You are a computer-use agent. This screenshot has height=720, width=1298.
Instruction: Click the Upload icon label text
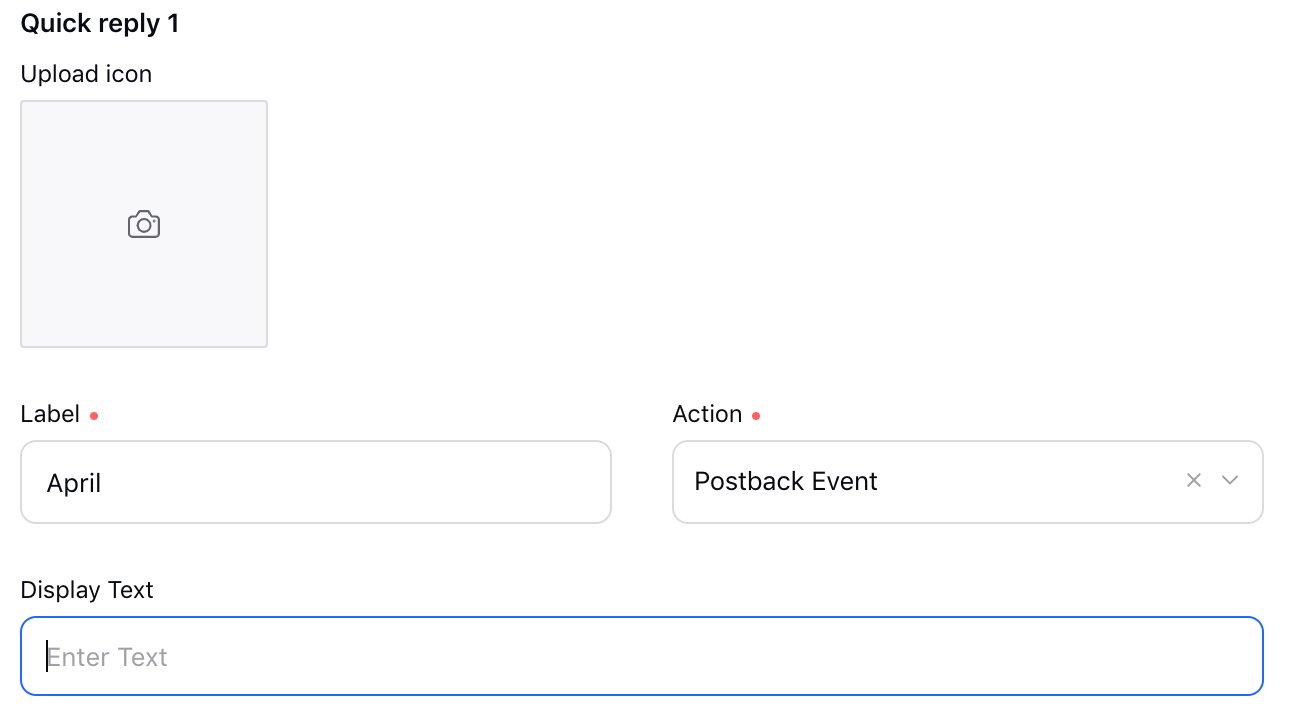(x=86, y=74)
